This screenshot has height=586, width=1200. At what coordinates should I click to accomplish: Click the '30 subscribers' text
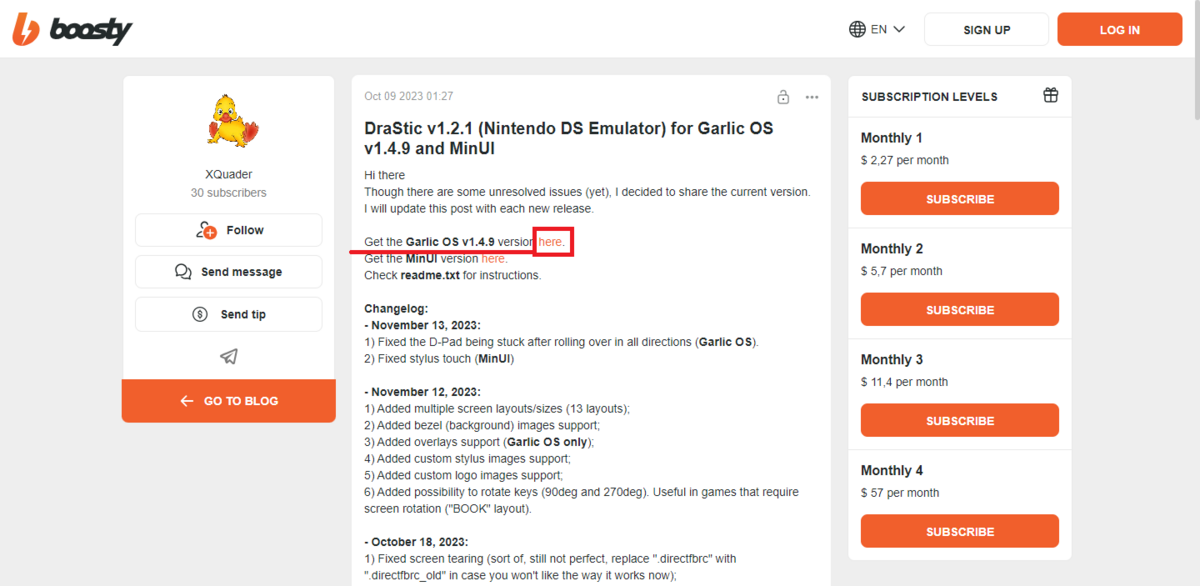[228, 193]
